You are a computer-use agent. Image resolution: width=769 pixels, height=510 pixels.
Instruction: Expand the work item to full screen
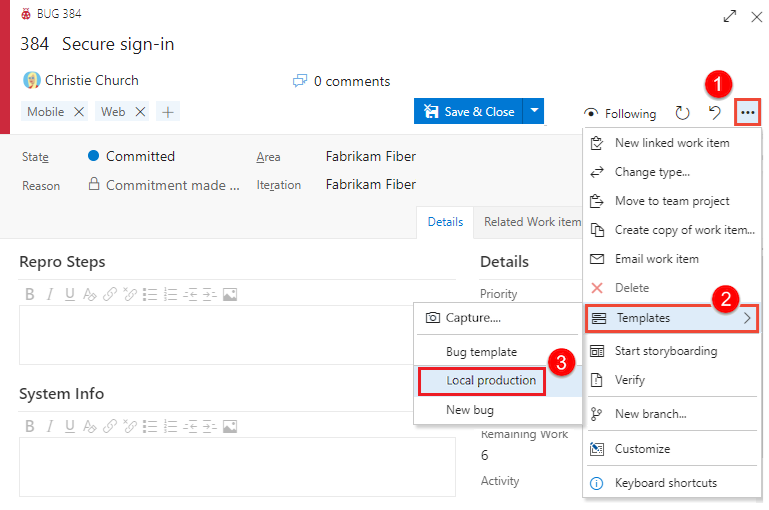point(730,17)
